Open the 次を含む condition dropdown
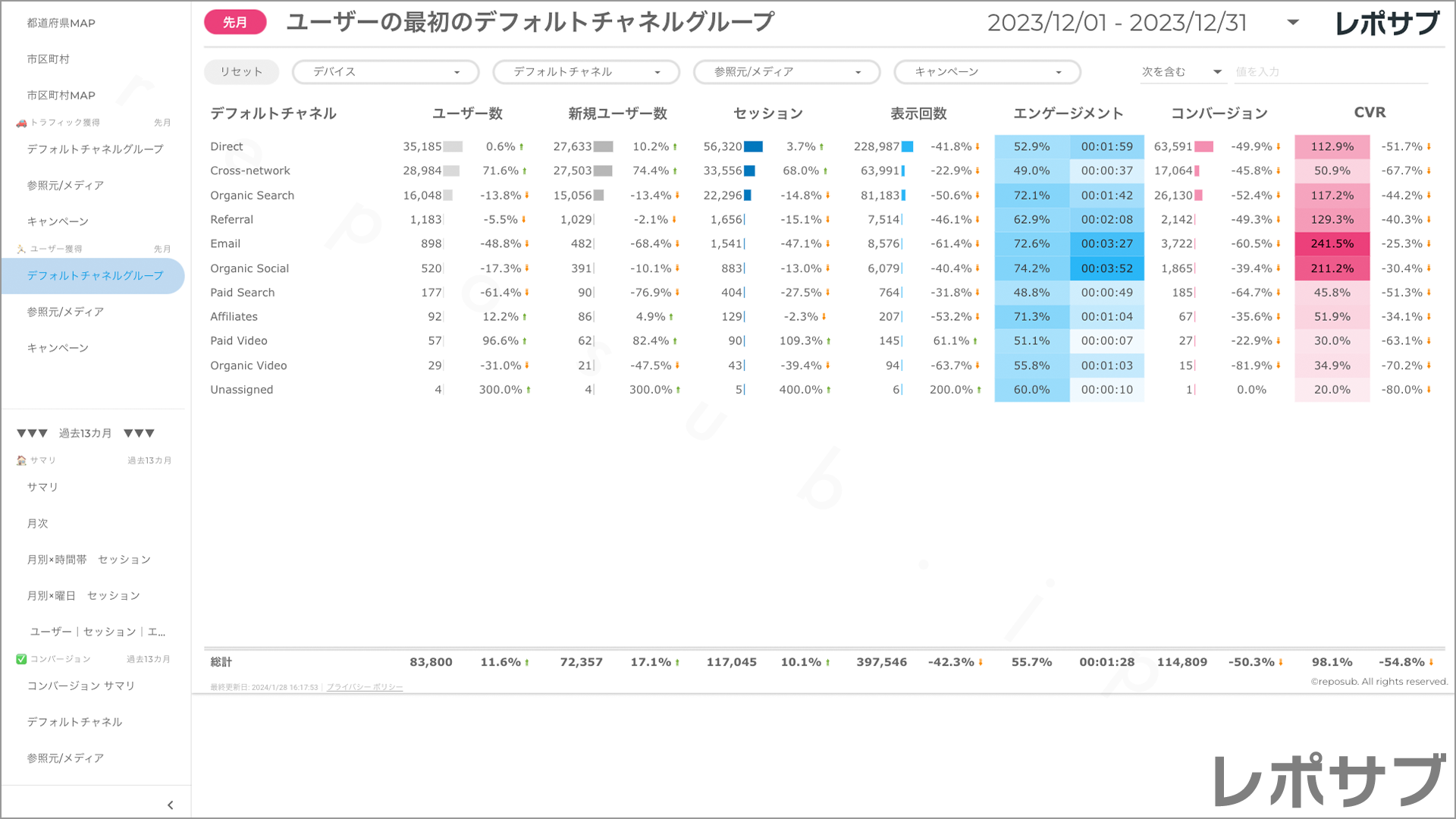Screen dimensions: 1456x819 click(1181, 72)
